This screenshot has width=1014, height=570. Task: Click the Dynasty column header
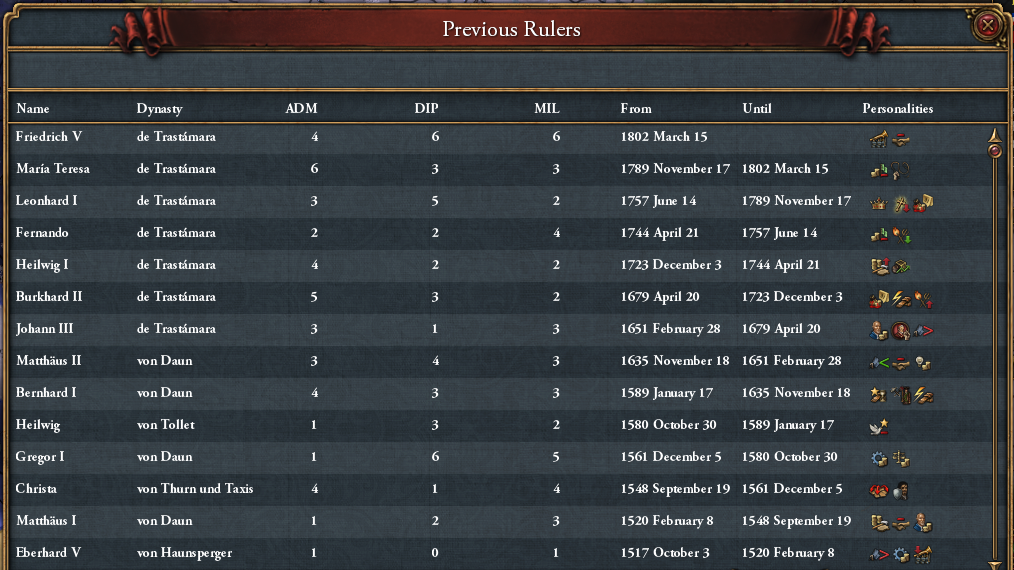pyautogui.click(x=159, y=108)
